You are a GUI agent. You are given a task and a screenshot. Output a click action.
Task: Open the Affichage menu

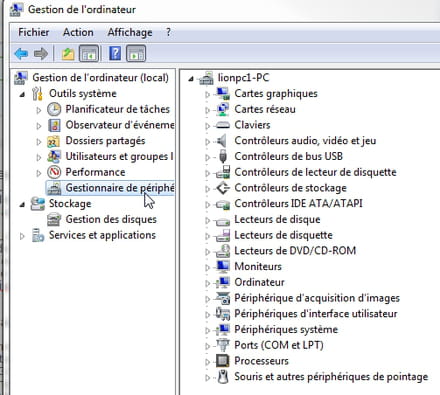[130, 32]
